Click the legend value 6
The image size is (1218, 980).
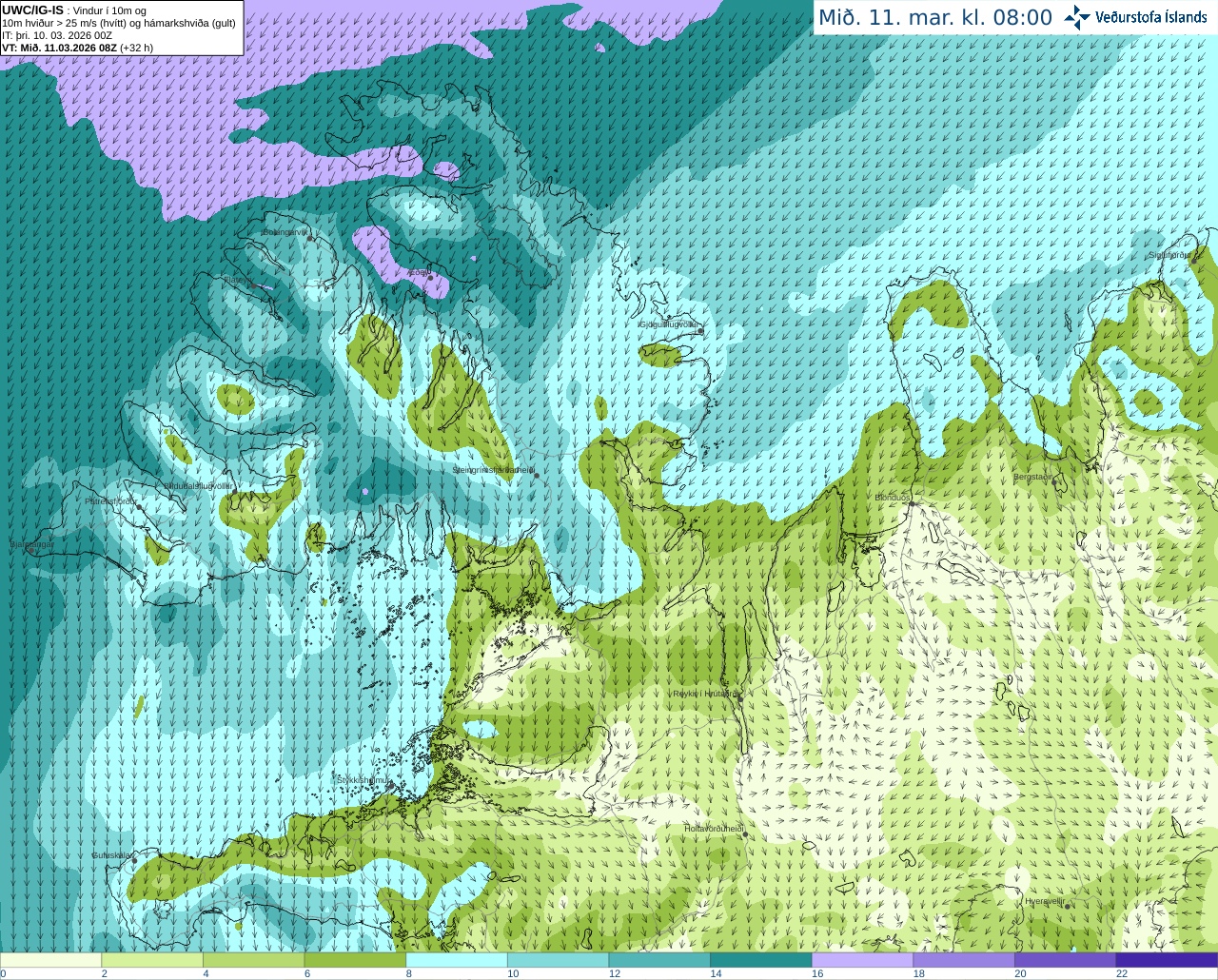click(307, 974)
